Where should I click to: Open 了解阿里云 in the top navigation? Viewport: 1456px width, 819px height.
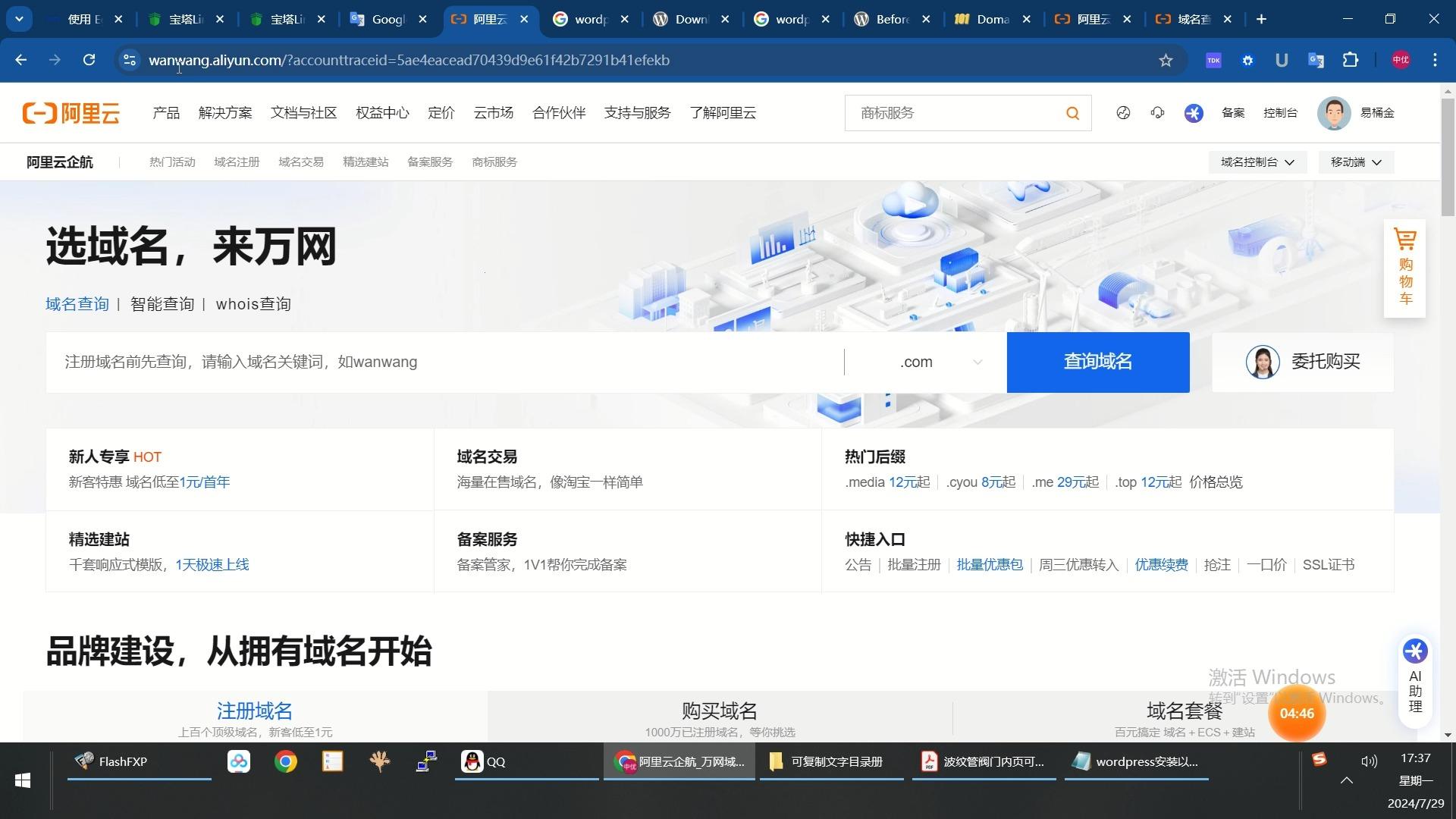click(723, 113)
